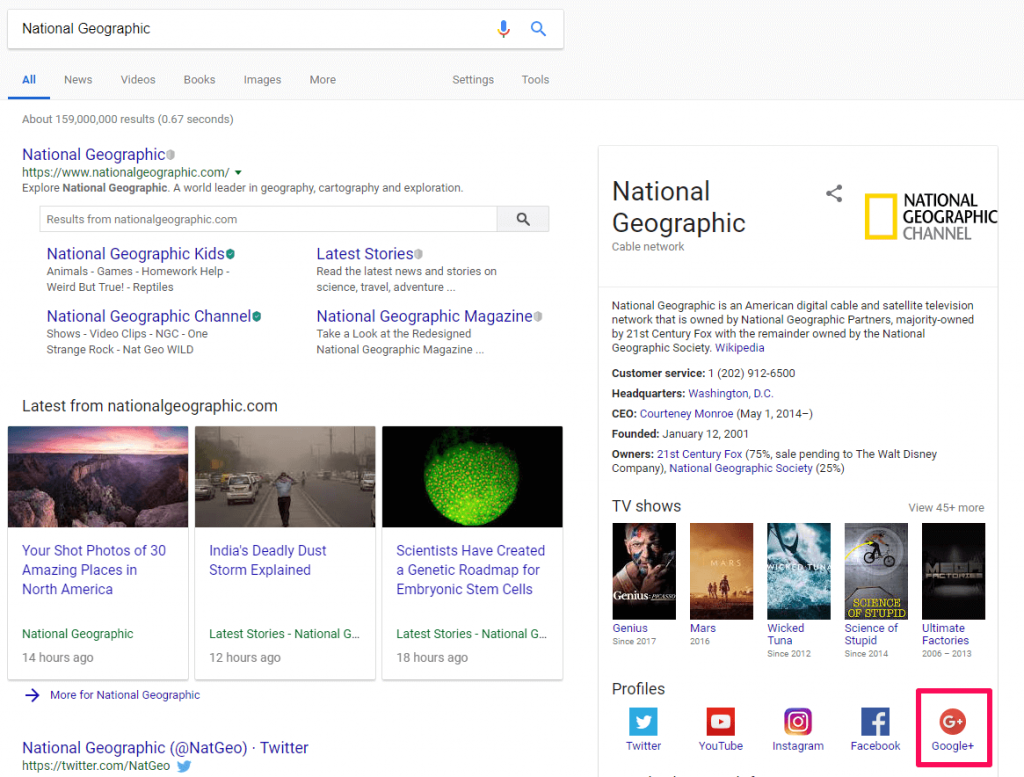
Task: Click the Washington, D.C. headquarters link
Action: point(730,394)
